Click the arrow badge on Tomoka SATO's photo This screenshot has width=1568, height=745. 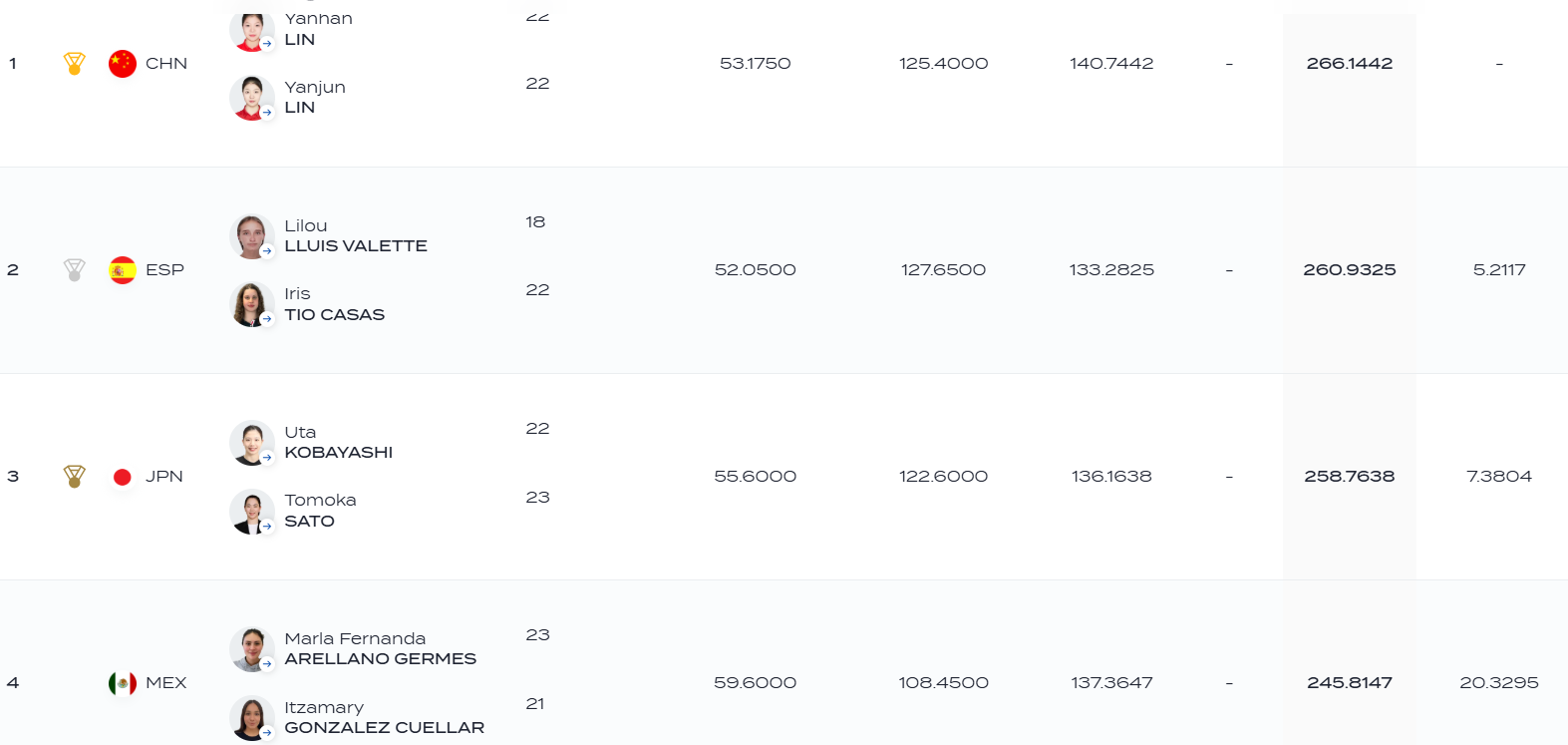267,527
